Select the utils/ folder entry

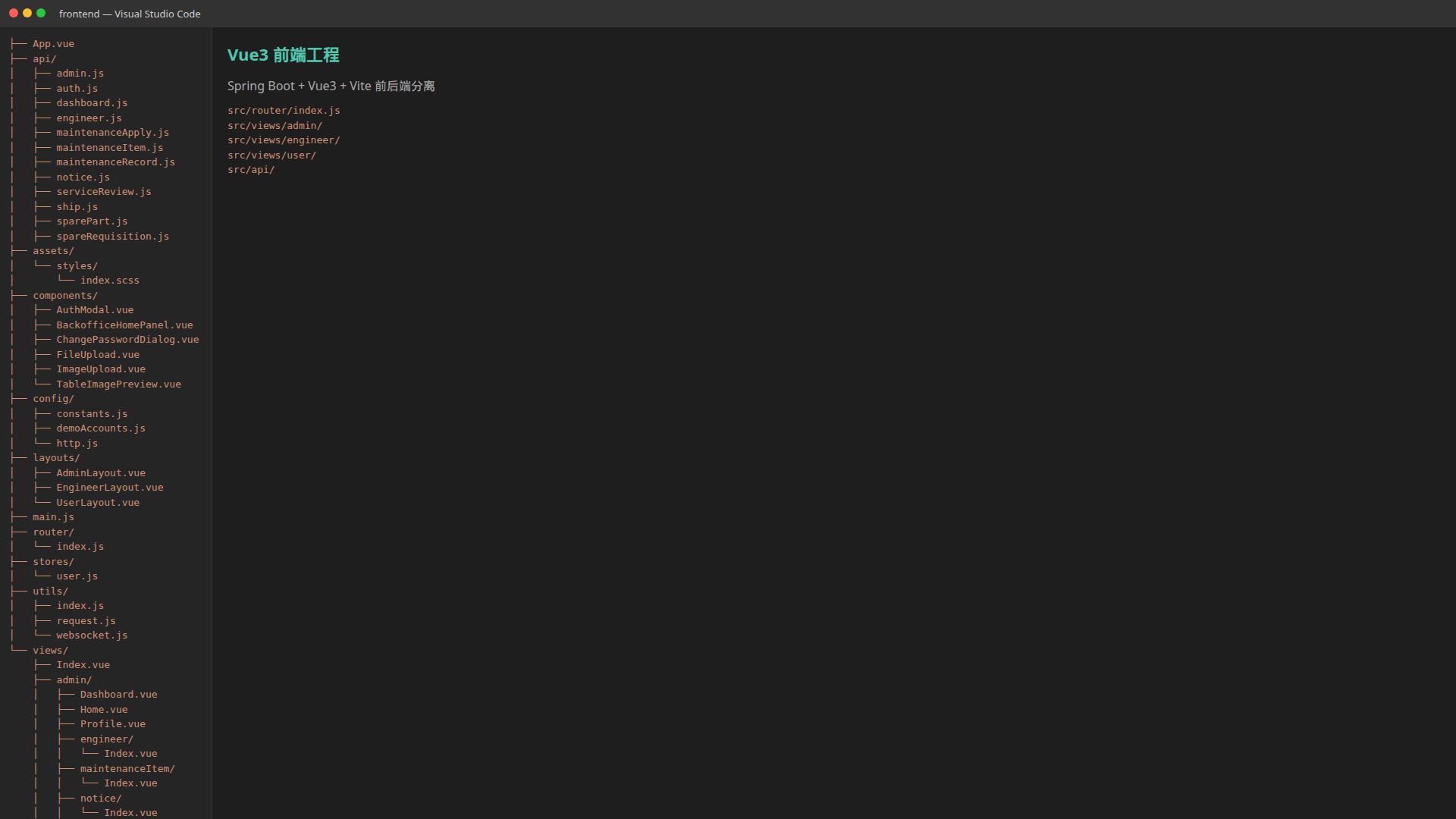(50, 591)
